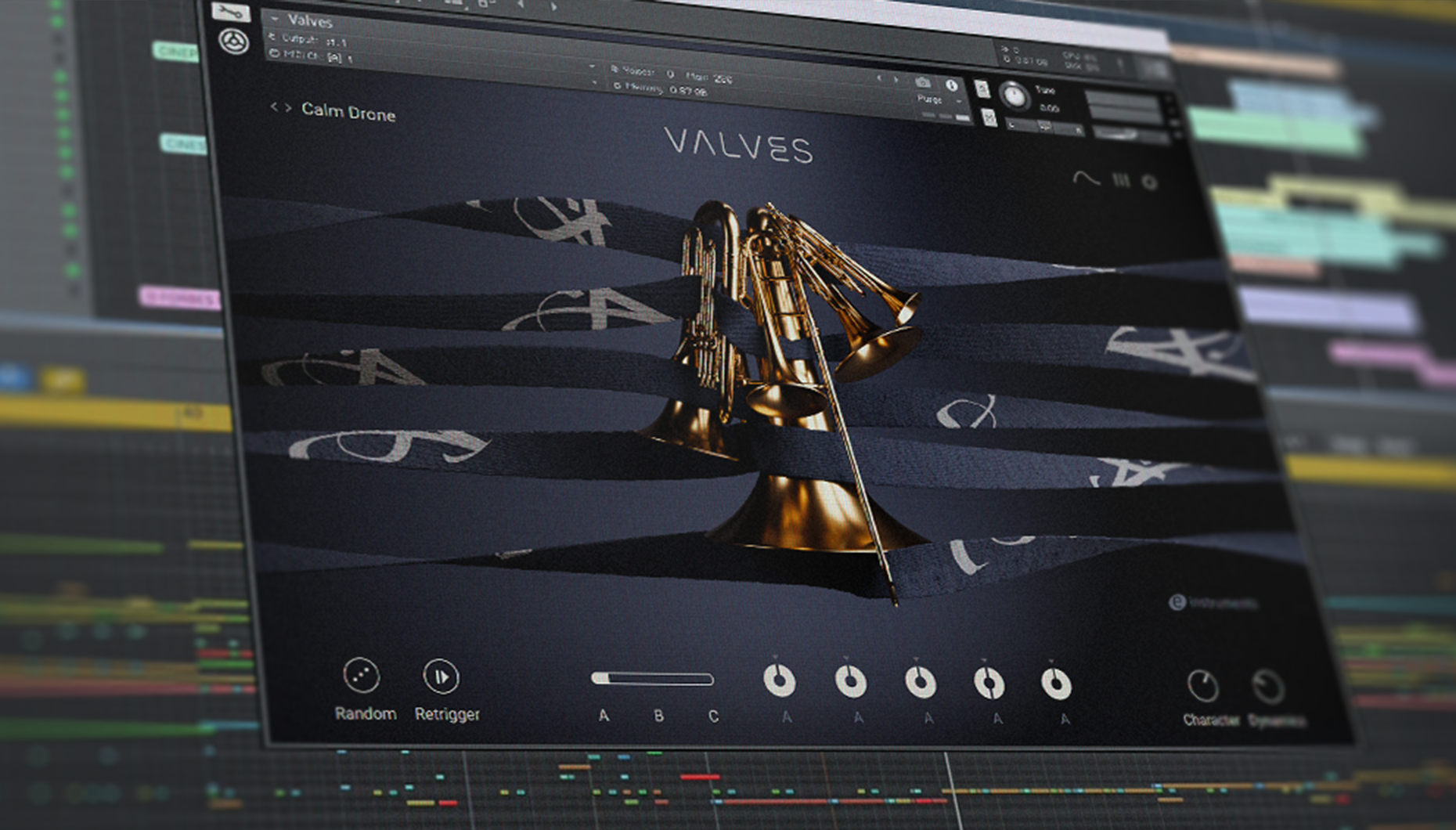1456x830 pixels.
Task: Collapse the Valves instrument header arrow
Action: pos(275,19)
